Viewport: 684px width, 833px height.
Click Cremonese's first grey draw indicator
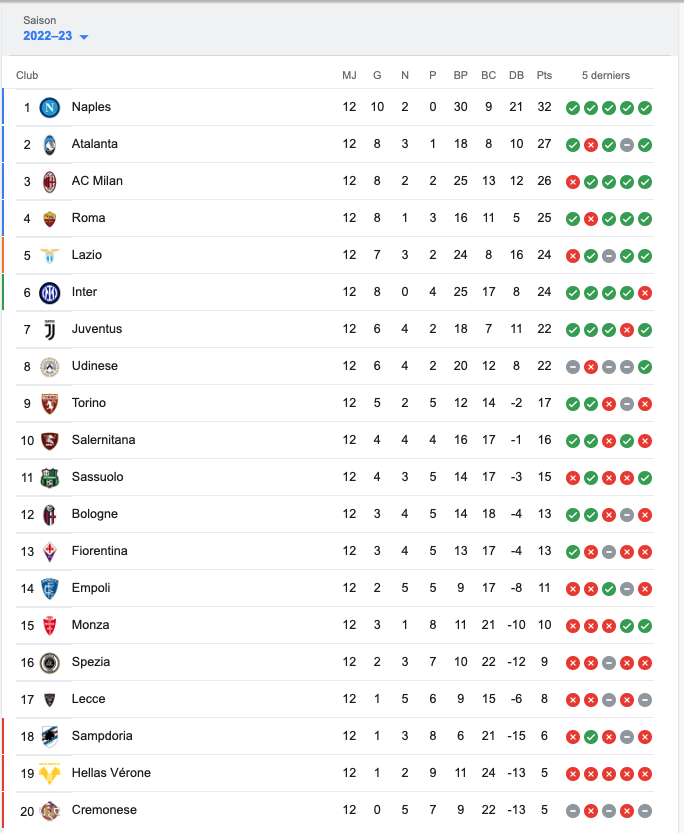[573, 811]
